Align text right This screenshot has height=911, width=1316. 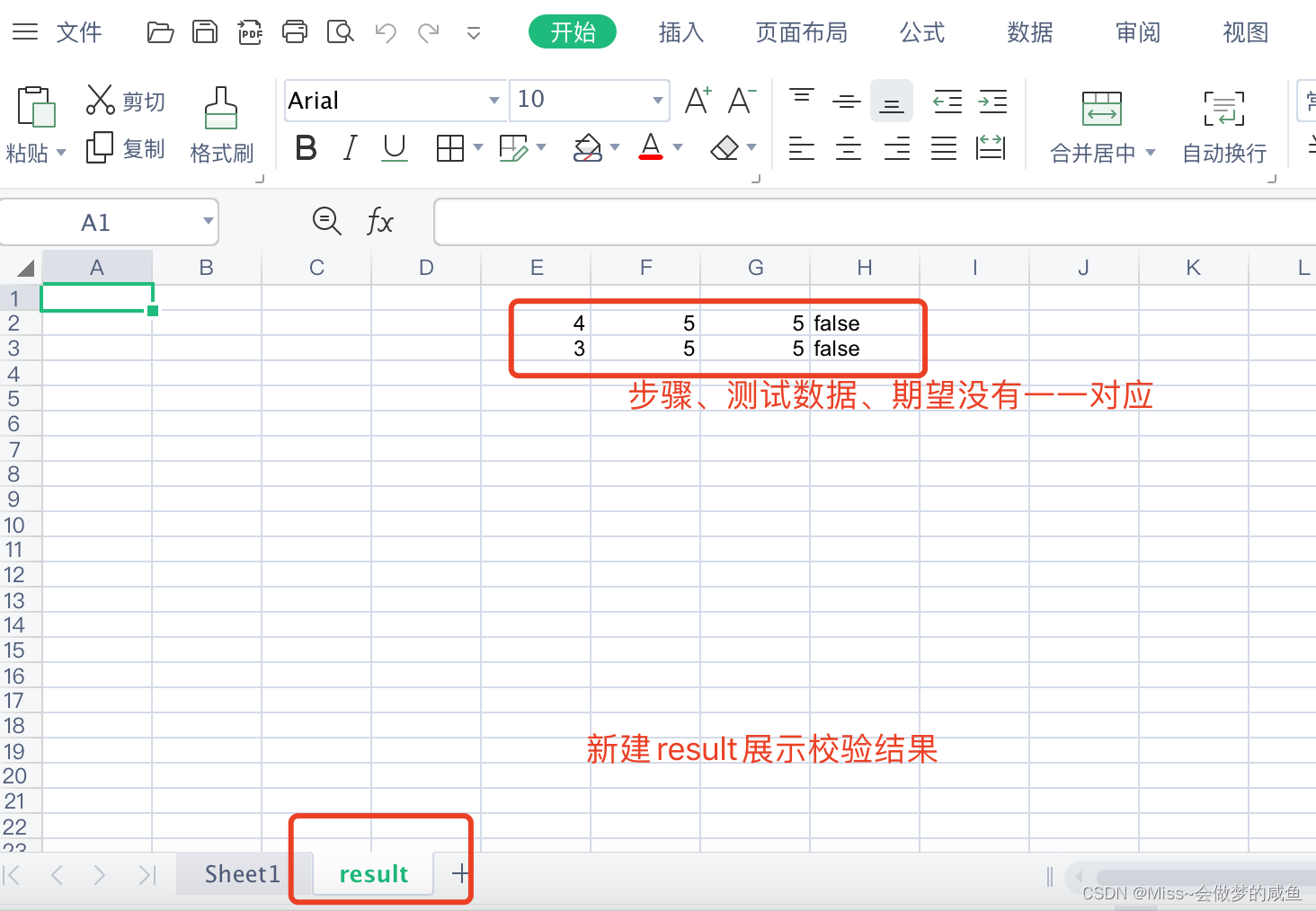pyautogui.click(x=897, y=147)
